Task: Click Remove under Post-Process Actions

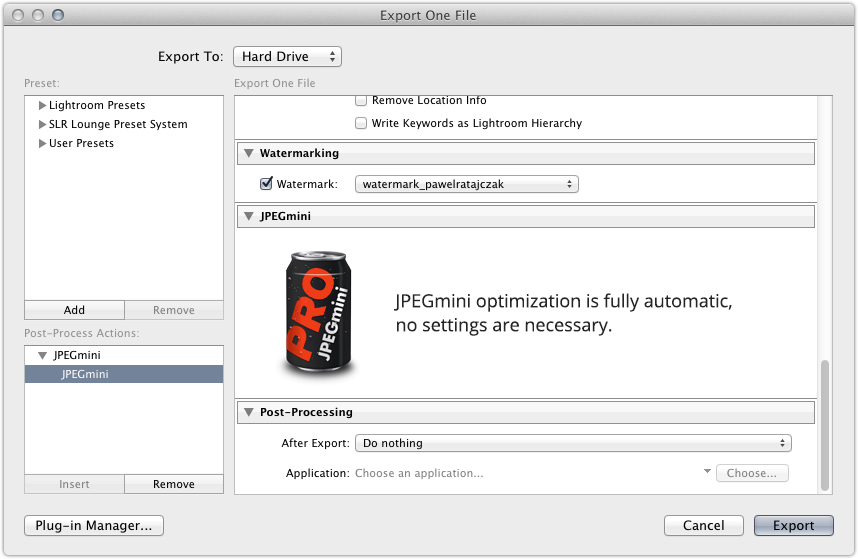Action: (174, 484)
